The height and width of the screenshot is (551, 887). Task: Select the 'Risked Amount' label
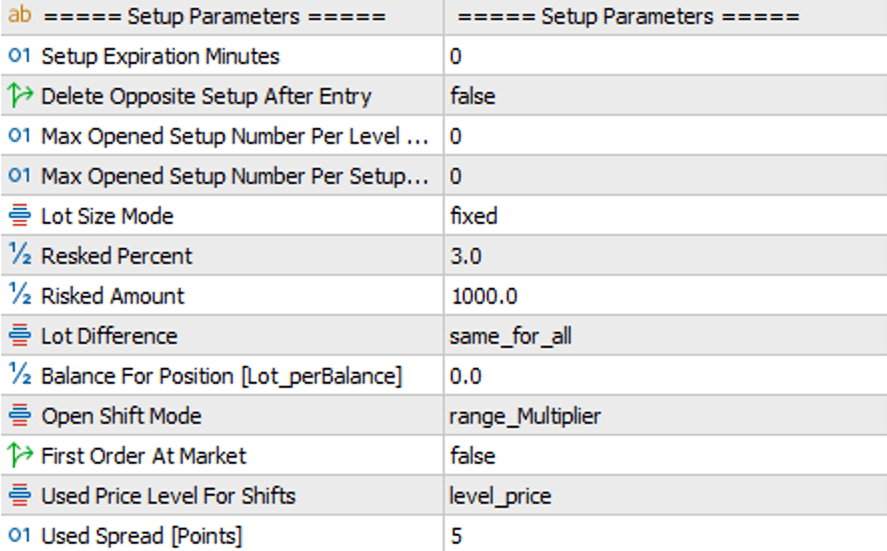113,296
